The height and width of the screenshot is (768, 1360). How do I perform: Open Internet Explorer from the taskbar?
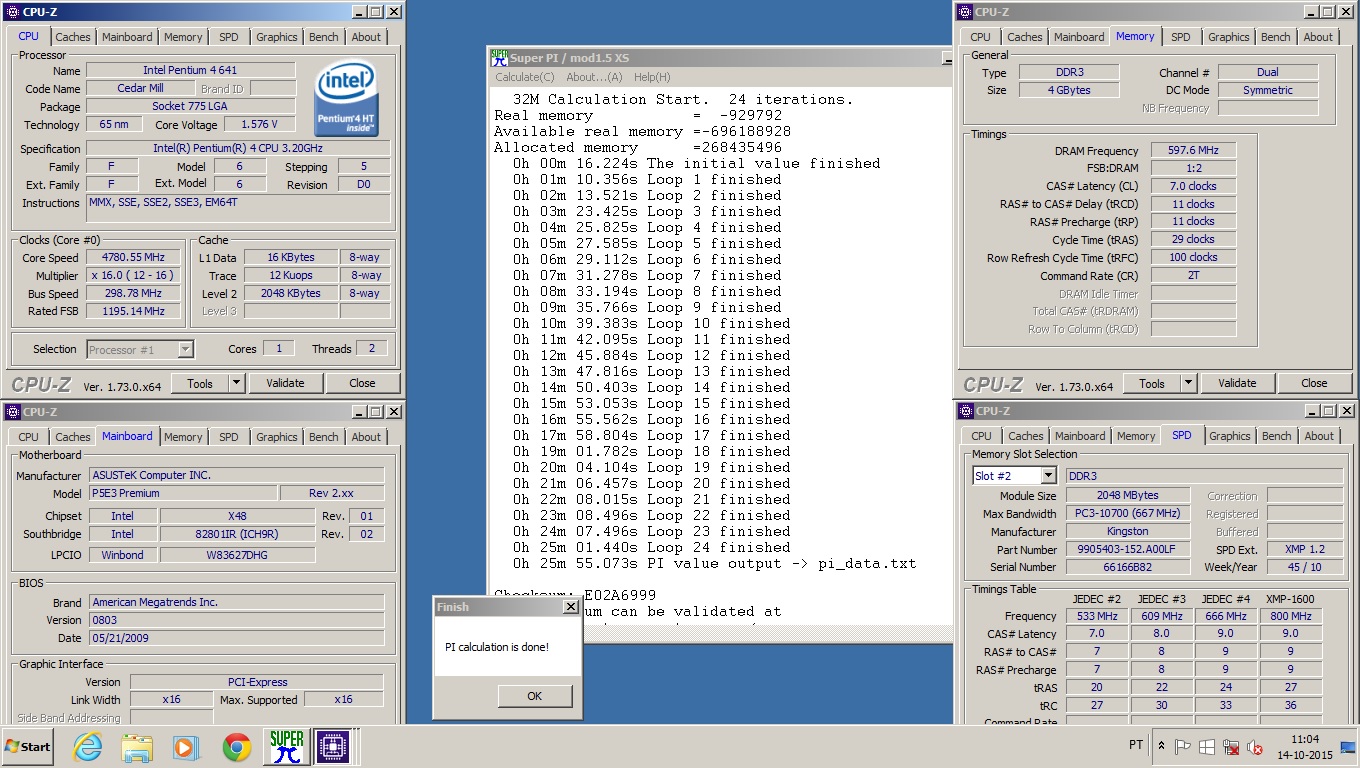[88, 747]
